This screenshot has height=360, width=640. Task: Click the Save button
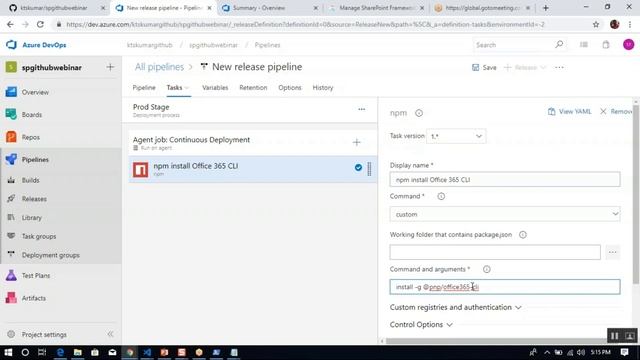click(x=484, y=67)
